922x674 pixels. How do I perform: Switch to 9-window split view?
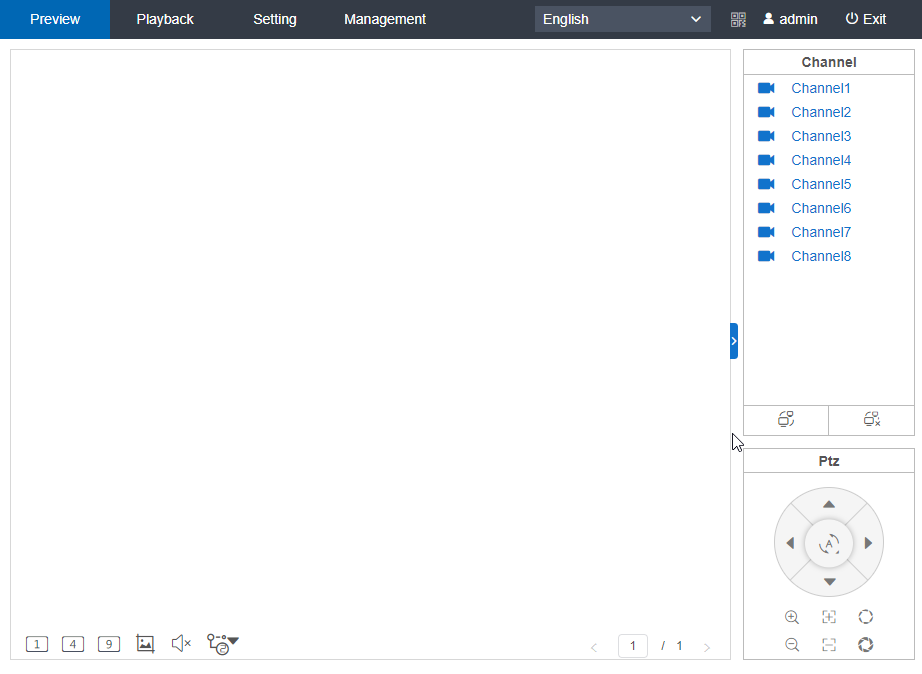click(109, 644)
